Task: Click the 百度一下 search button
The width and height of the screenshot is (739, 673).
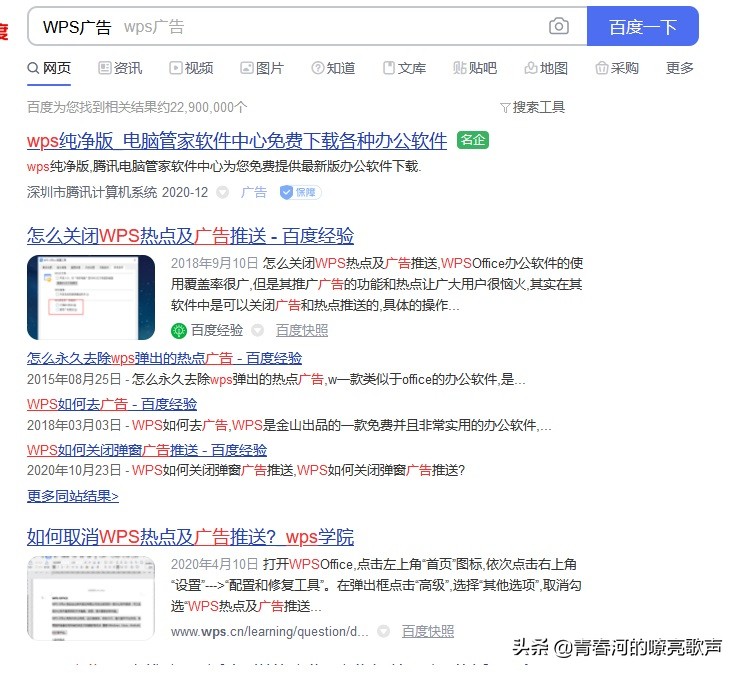Action: [x=642, y=26]
